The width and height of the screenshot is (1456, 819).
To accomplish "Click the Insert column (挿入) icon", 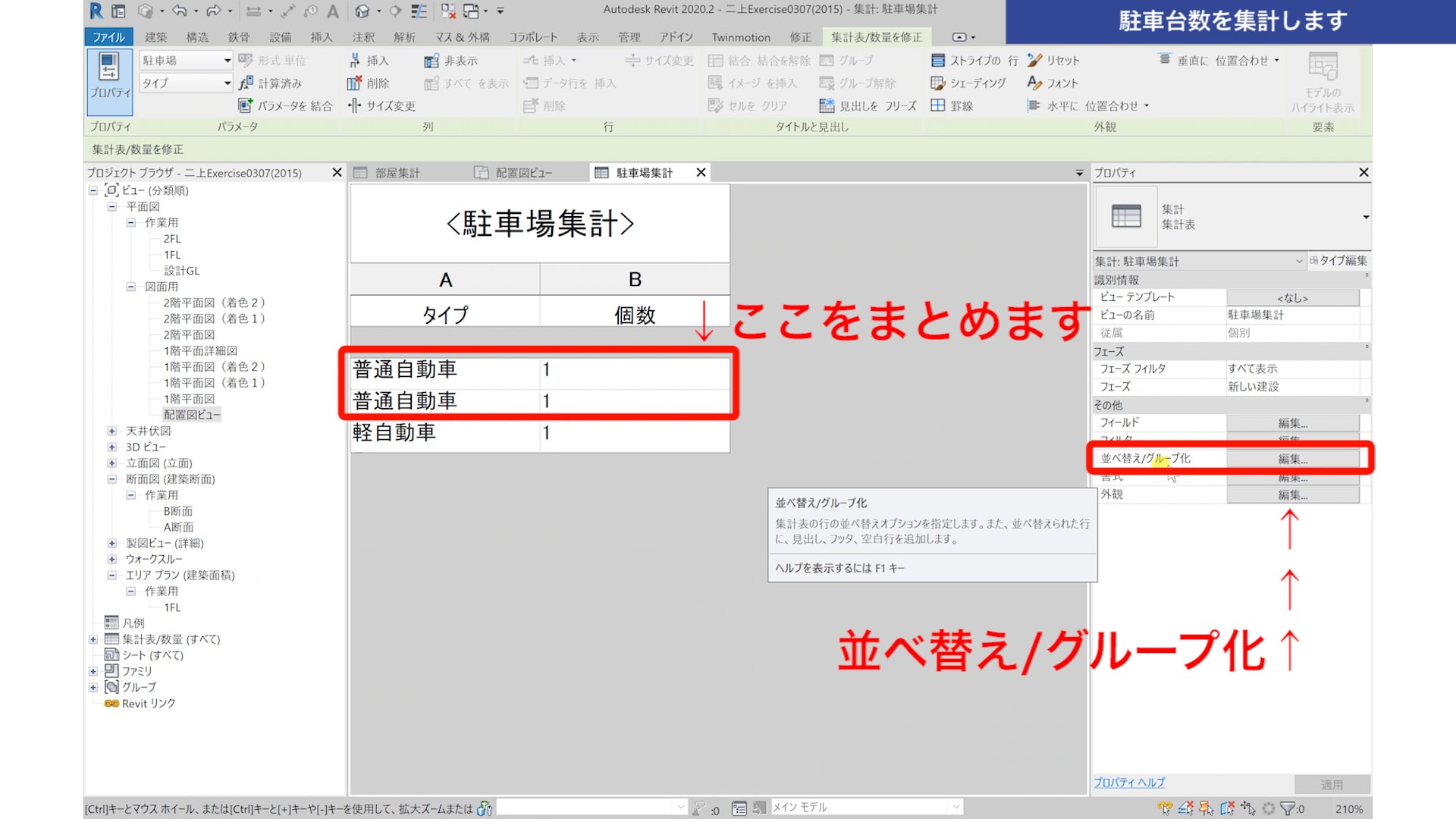I will click(355, 61).
